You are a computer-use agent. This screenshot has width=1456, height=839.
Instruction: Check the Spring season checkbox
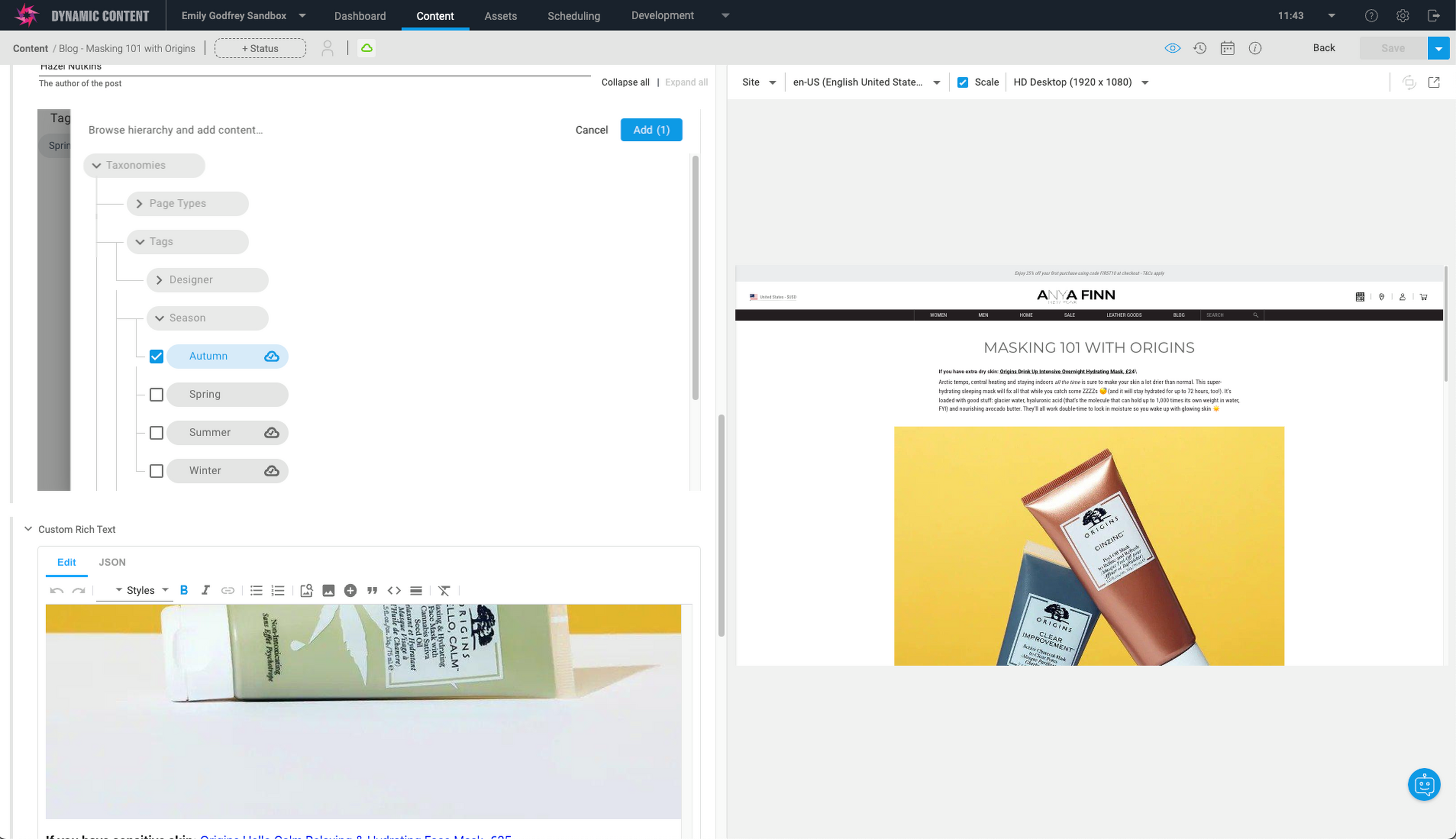pos(156,395)
